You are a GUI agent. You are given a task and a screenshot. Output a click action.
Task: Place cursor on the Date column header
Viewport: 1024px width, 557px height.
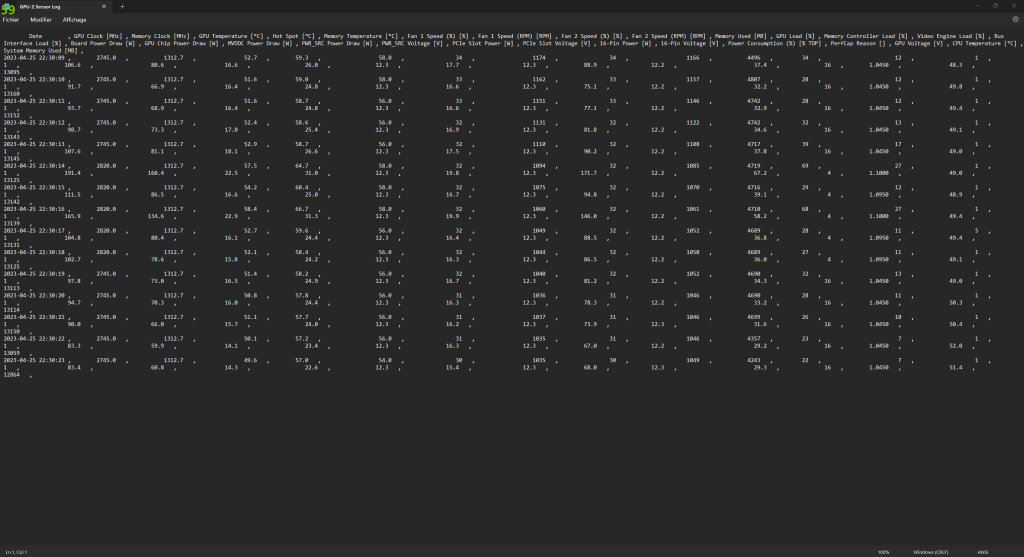point(35,37)
